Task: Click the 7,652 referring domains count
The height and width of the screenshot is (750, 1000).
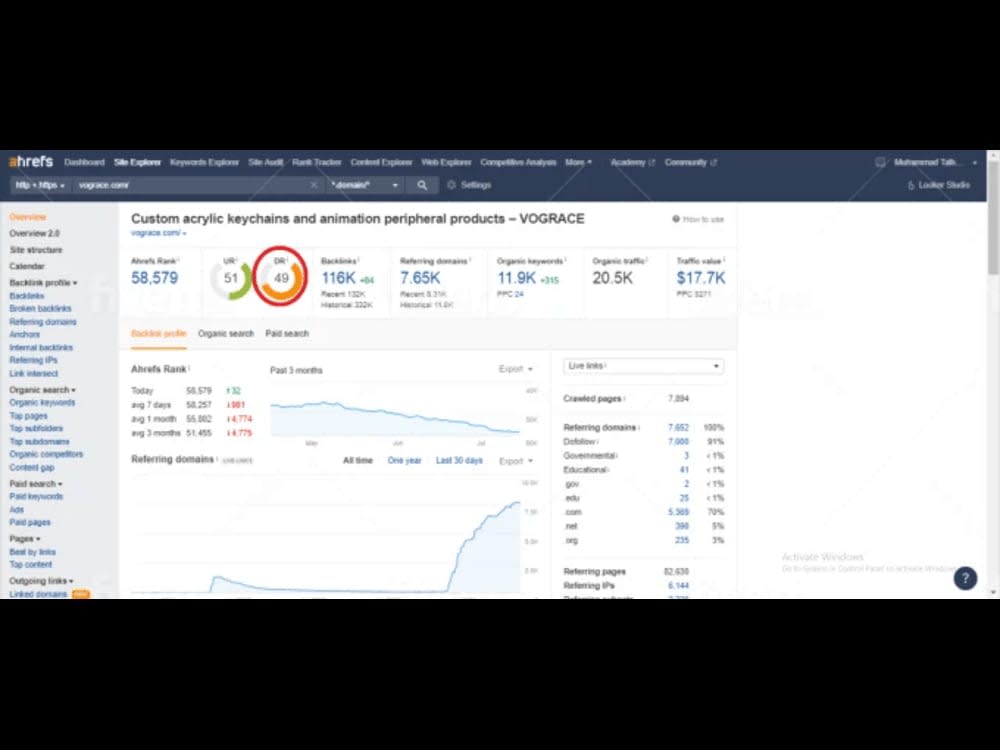Action: click(x=678, y=427)
